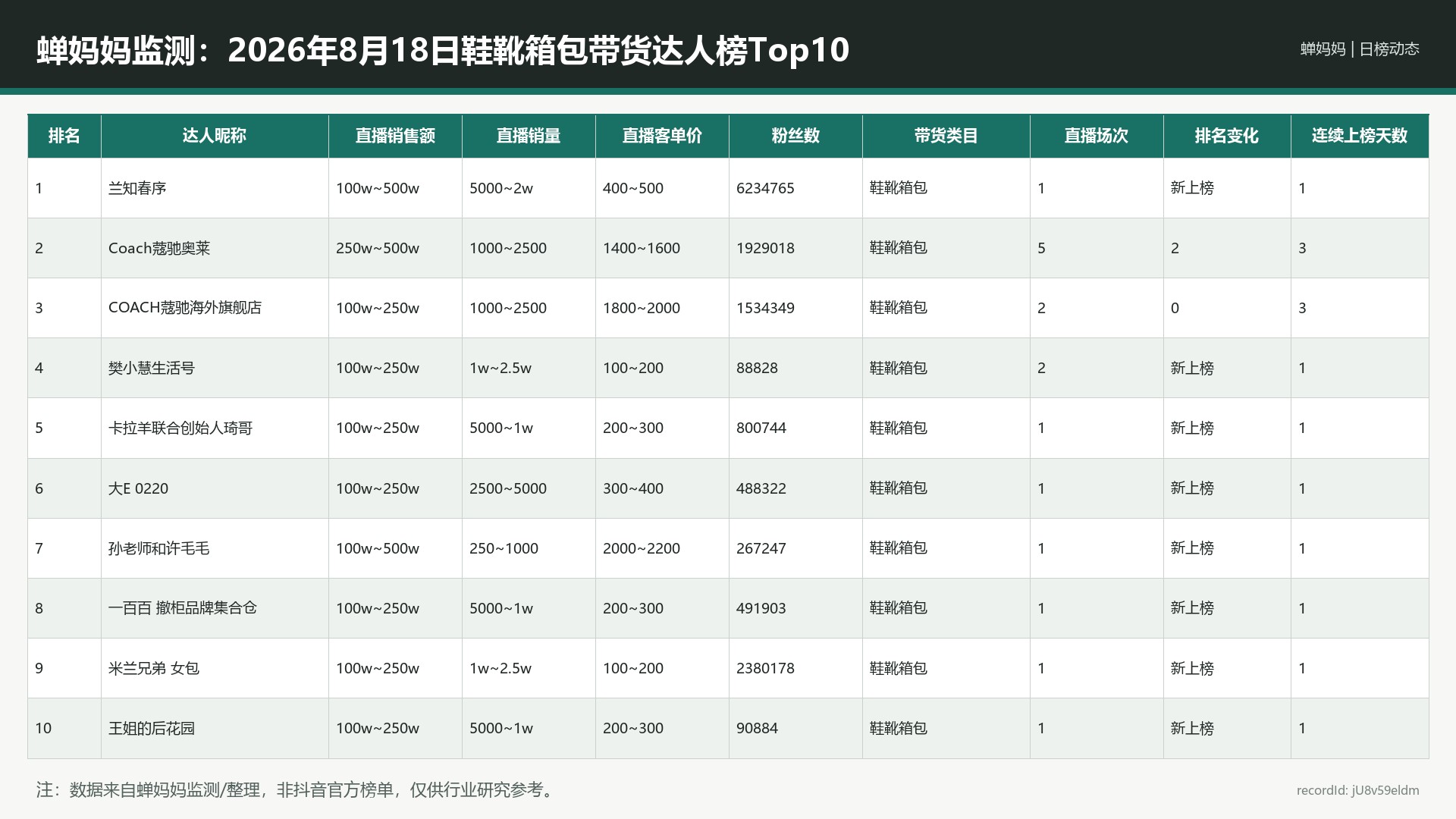This screenshot has height=819, width=1456.
Task: Click the sales volume 250~1000
Action: (x=504, y=548)
